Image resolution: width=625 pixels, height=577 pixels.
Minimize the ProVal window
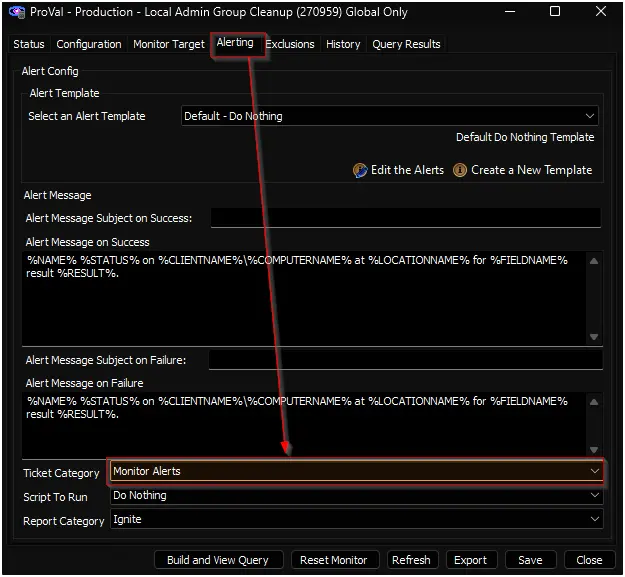click(x=510, y=12)
